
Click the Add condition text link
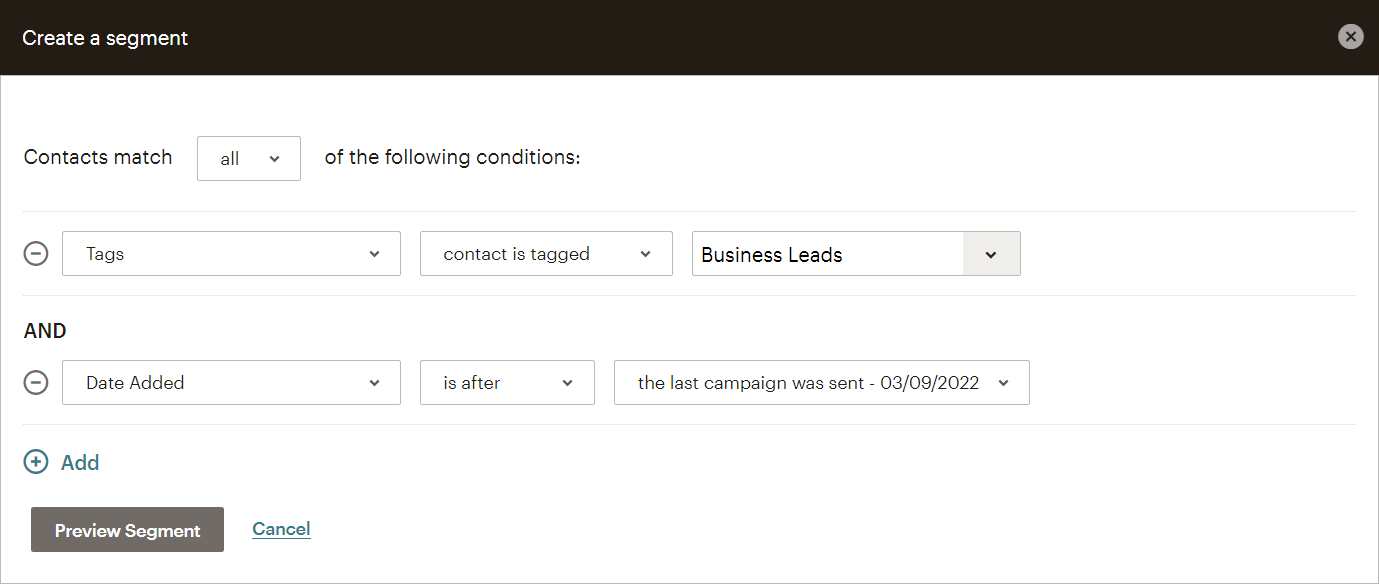[80, 462]
